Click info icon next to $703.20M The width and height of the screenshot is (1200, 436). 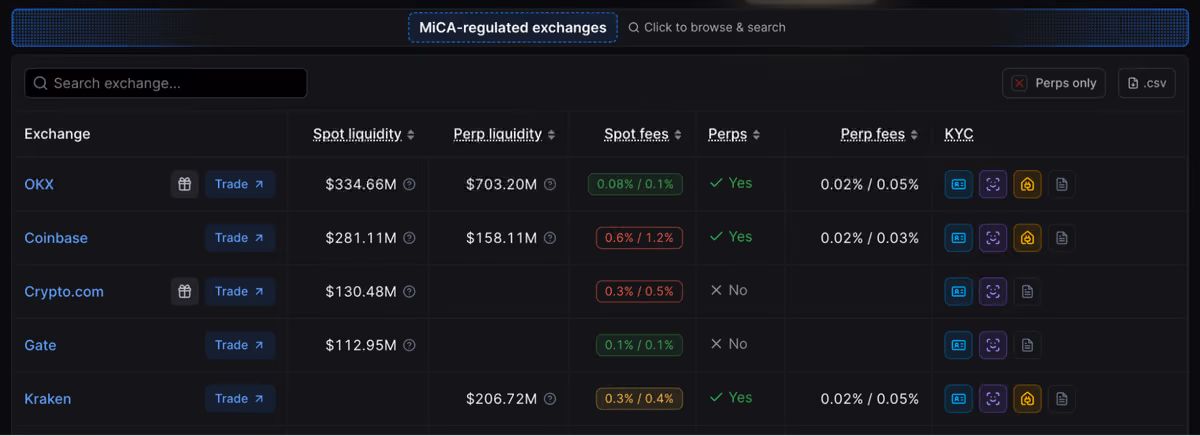pos(550,184)
